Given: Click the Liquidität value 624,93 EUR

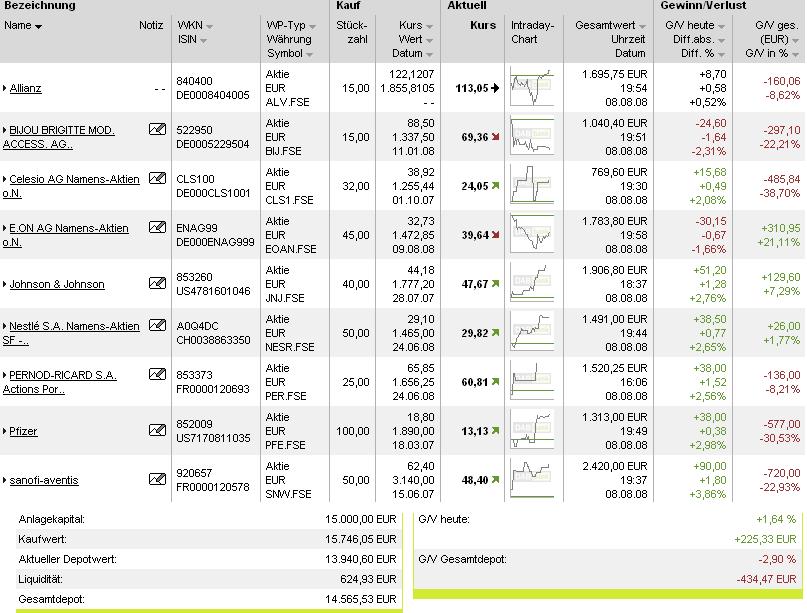Looking at the screenshot, I should pos(368,579).
